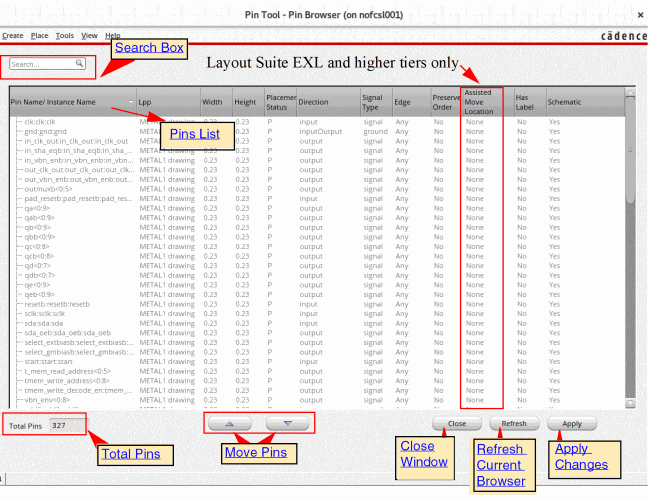
Task: Open the Total Pins annotation link
Action: point(131,454)
